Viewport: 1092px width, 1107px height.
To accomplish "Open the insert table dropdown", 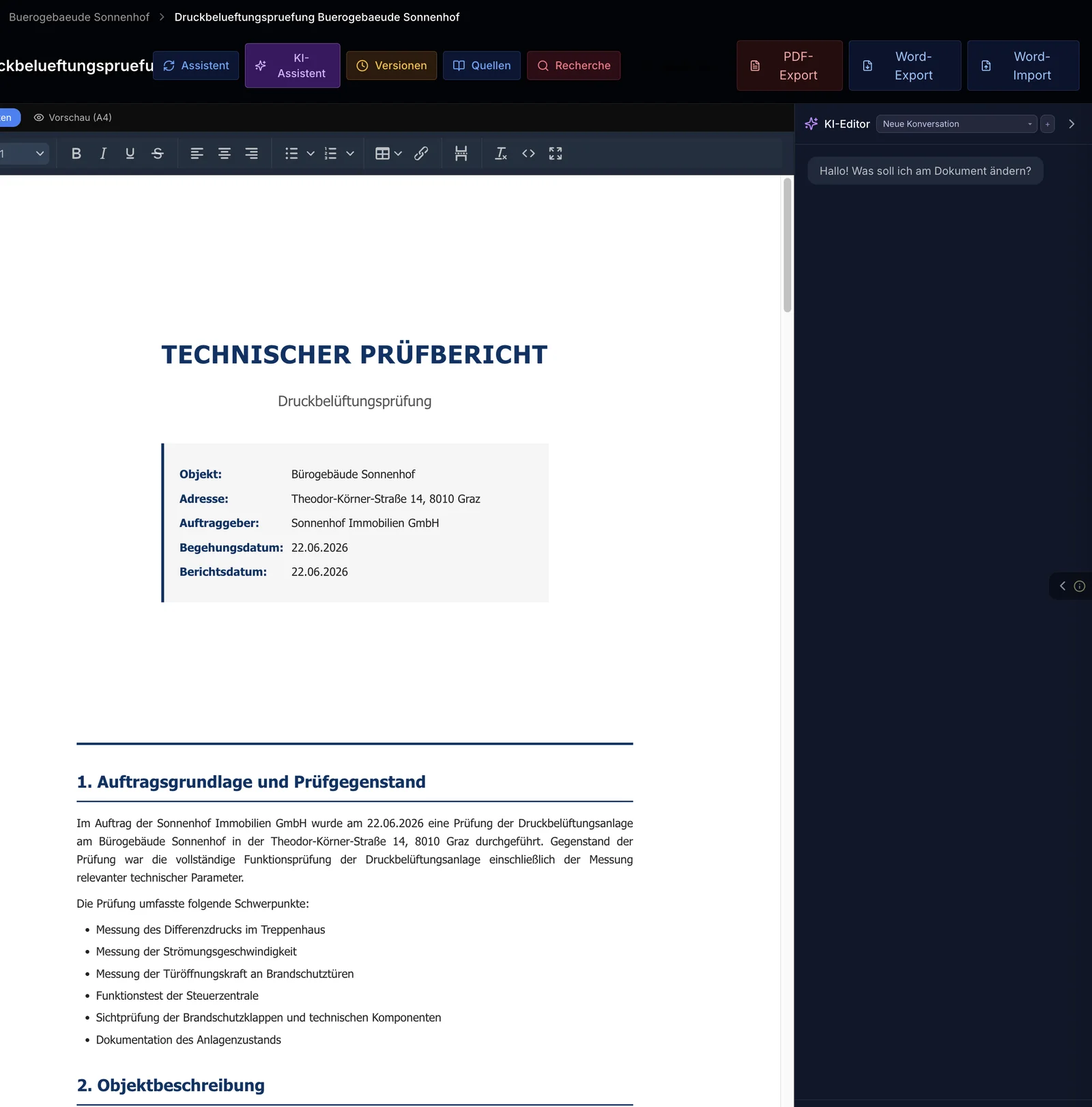I will point(388,154).
